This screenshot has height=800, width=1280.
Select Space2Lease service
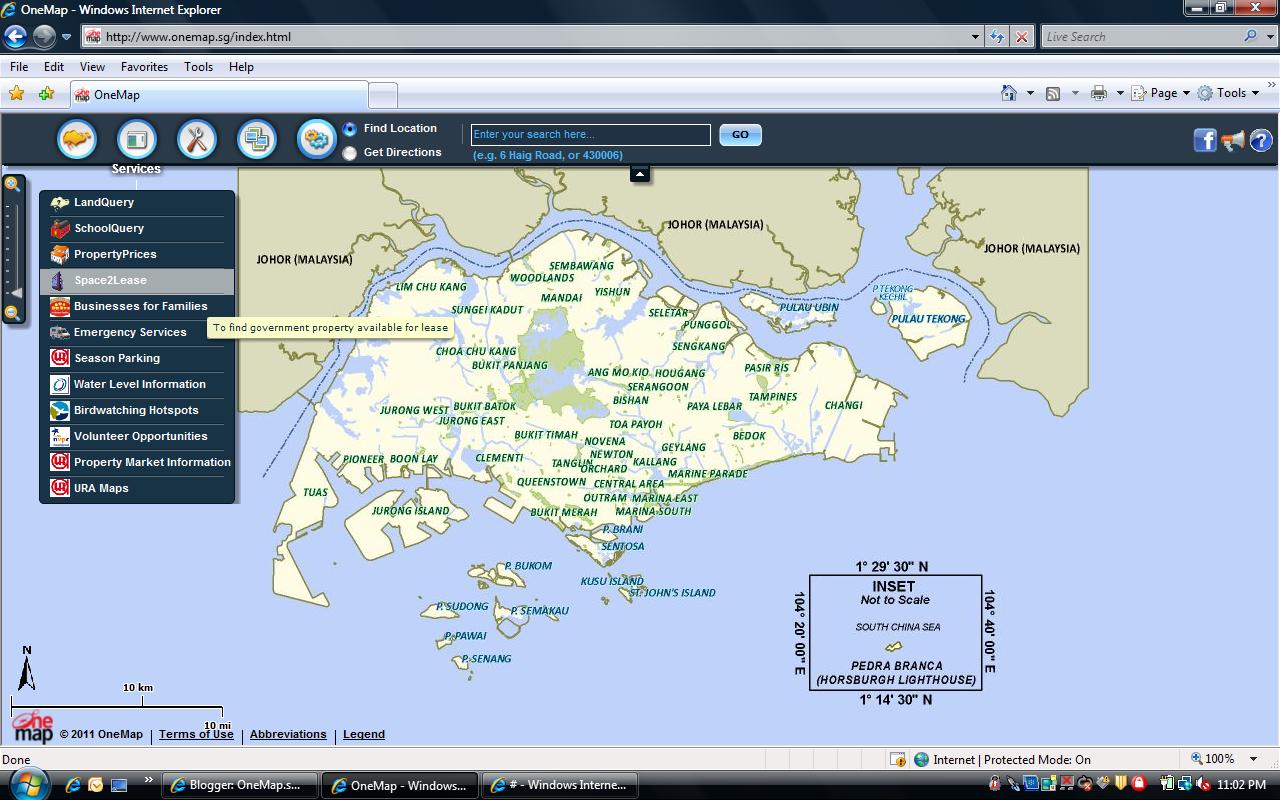click(137, 281)
